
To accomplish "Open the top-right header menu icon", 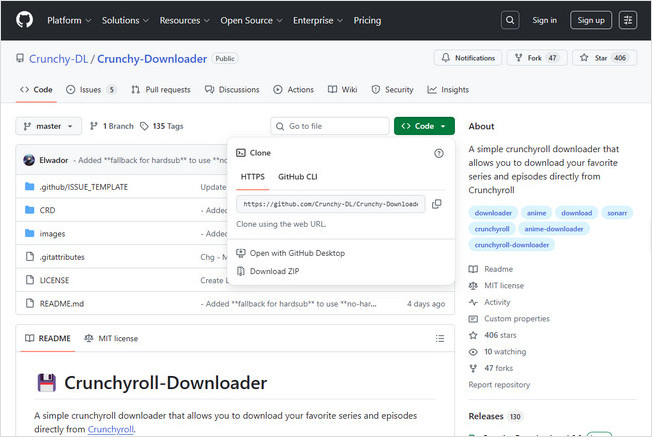I will tap(628, 20).
